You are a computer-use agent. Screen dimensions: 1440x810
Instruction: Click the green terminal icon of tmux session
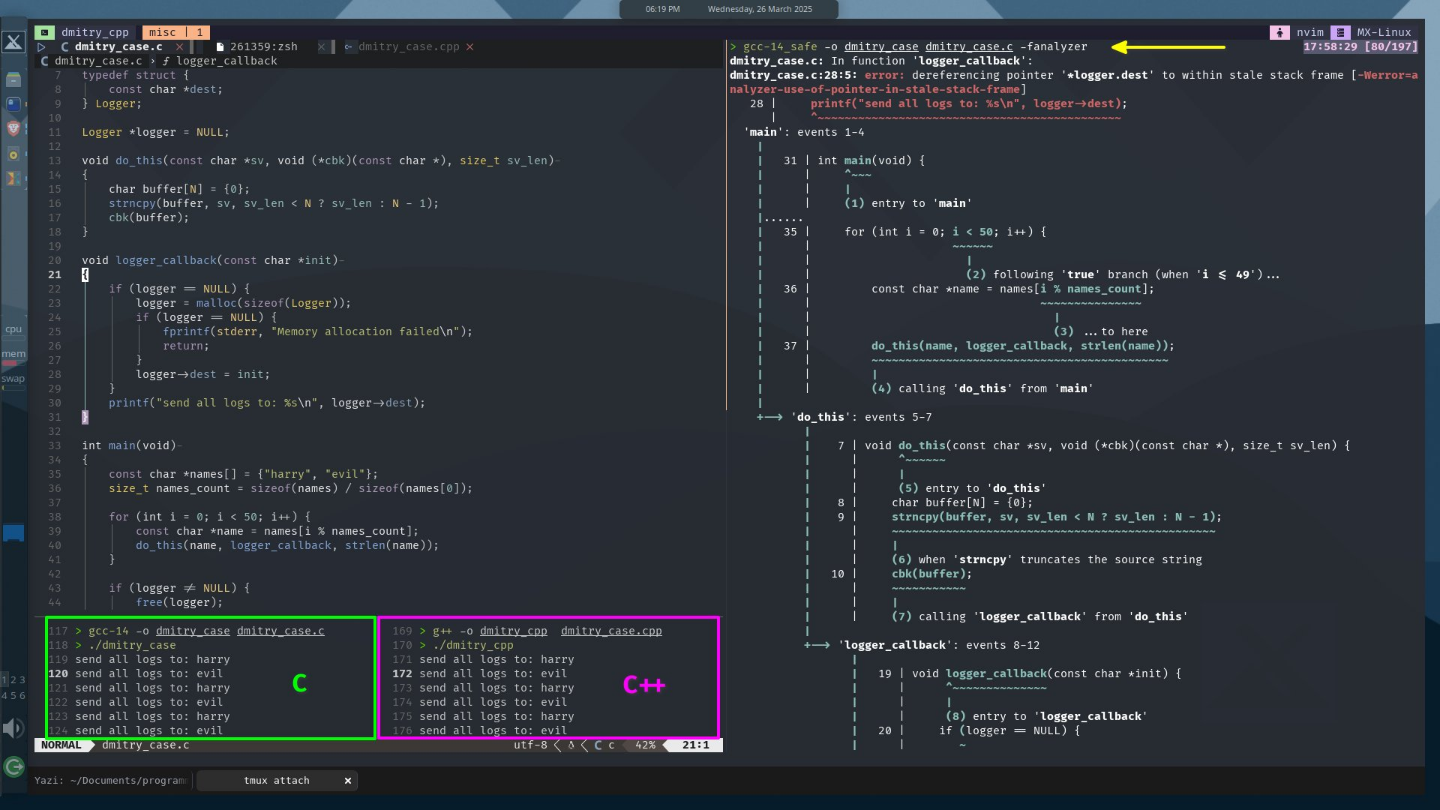click(45, 32)
